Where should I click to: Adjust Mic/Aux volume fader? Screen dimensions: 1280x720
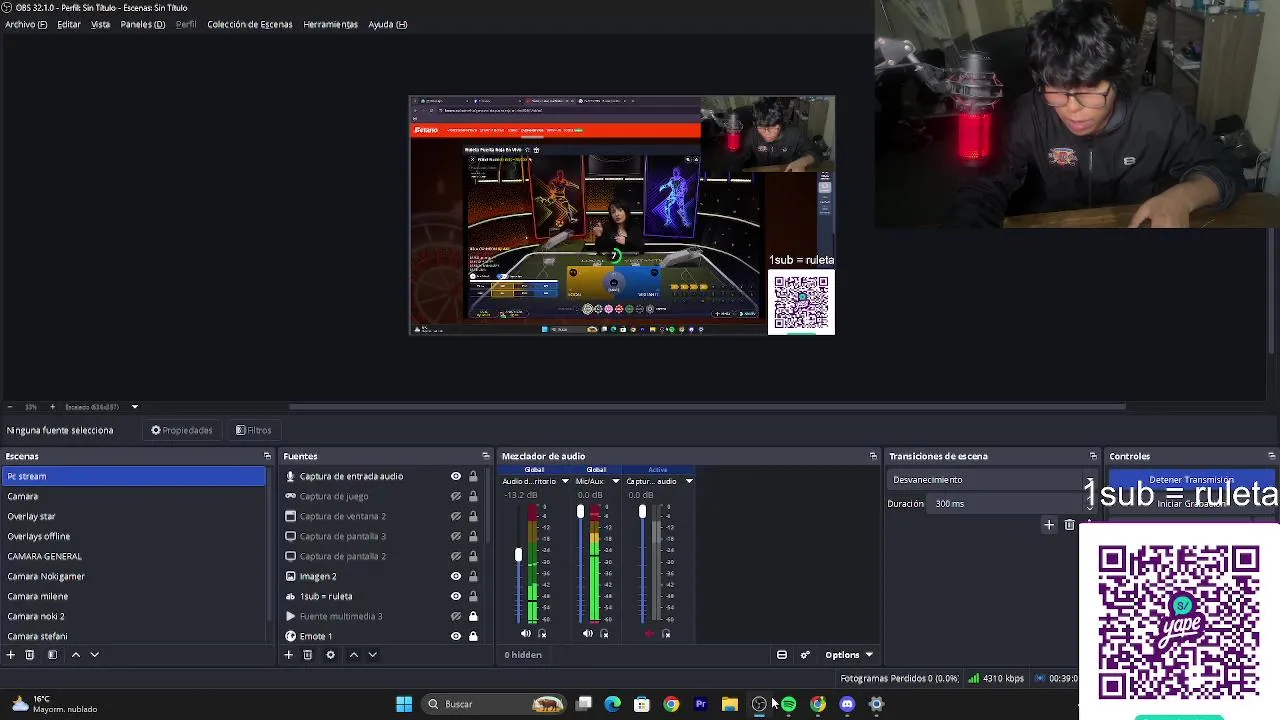[580, 512]
